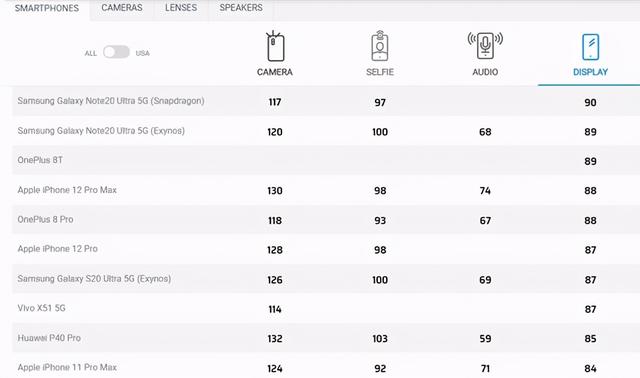
Task: Open the OnePlus 8T entry
Action: point(40,160)
